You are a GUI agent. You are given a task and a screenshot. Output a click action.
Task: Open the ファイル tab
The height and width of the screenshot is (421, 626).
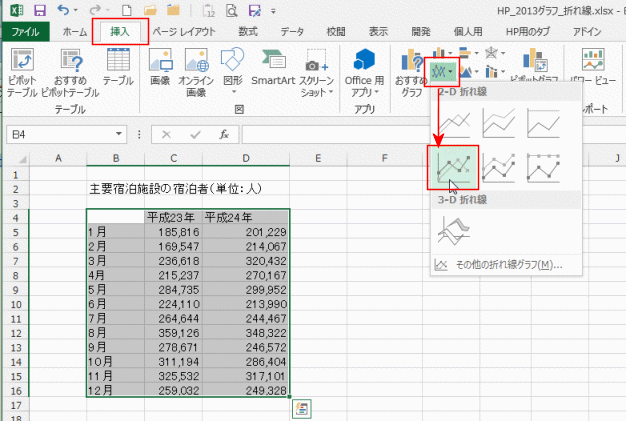24,32
